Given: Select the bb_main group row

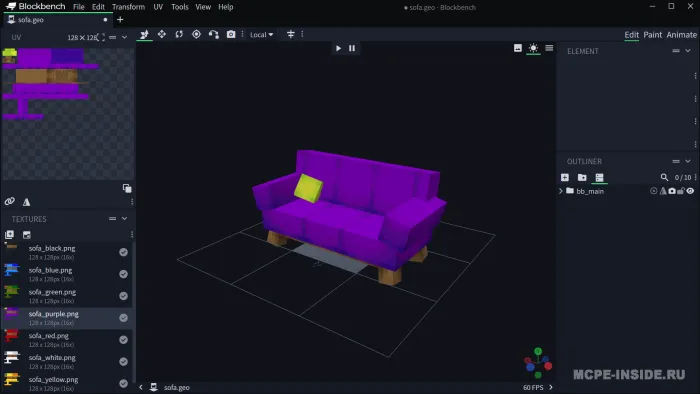Looking at the screenshot, I should point(627,191).
